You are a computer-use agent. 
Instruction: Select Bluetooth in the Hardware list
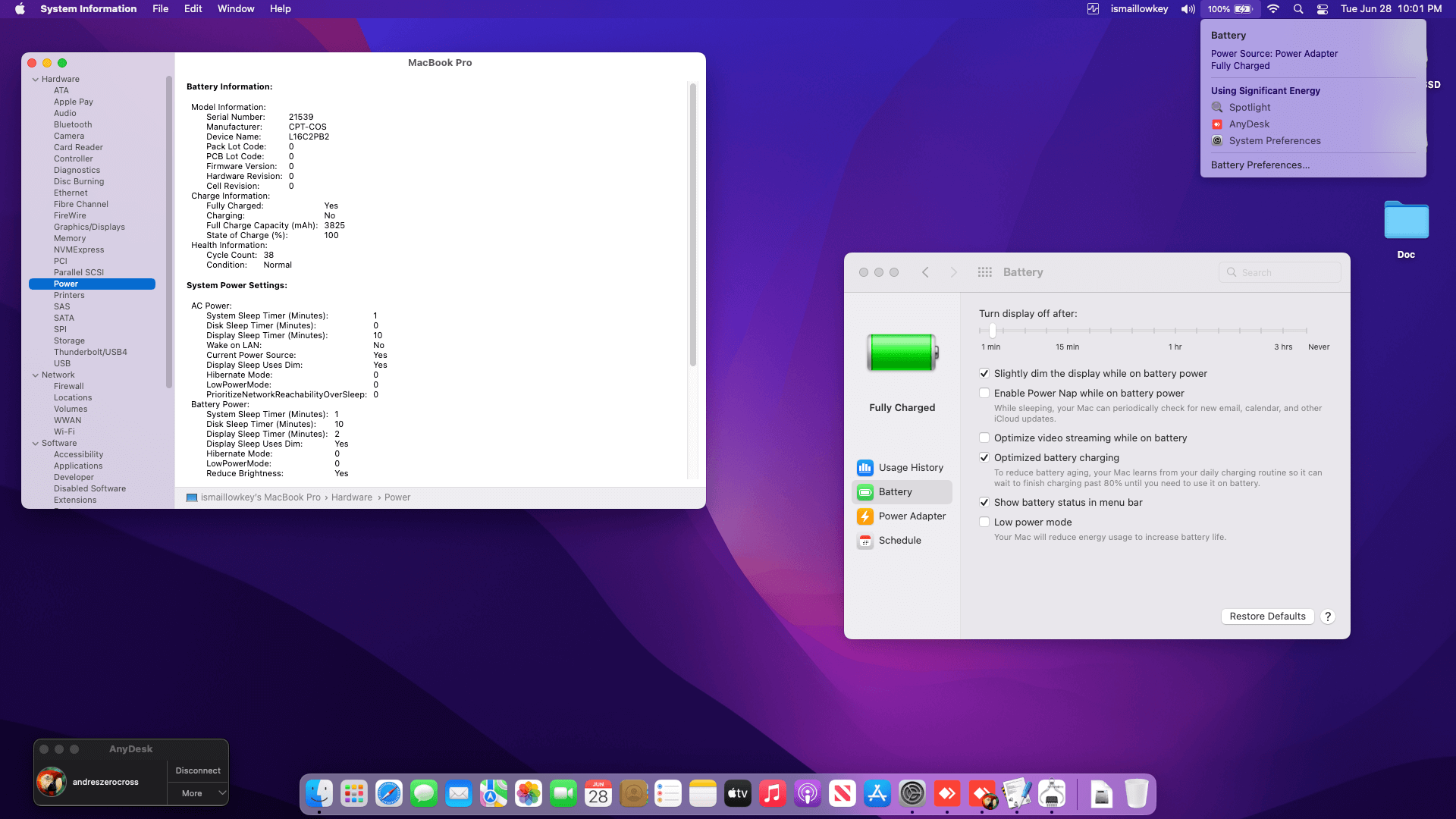click(73, 124)
